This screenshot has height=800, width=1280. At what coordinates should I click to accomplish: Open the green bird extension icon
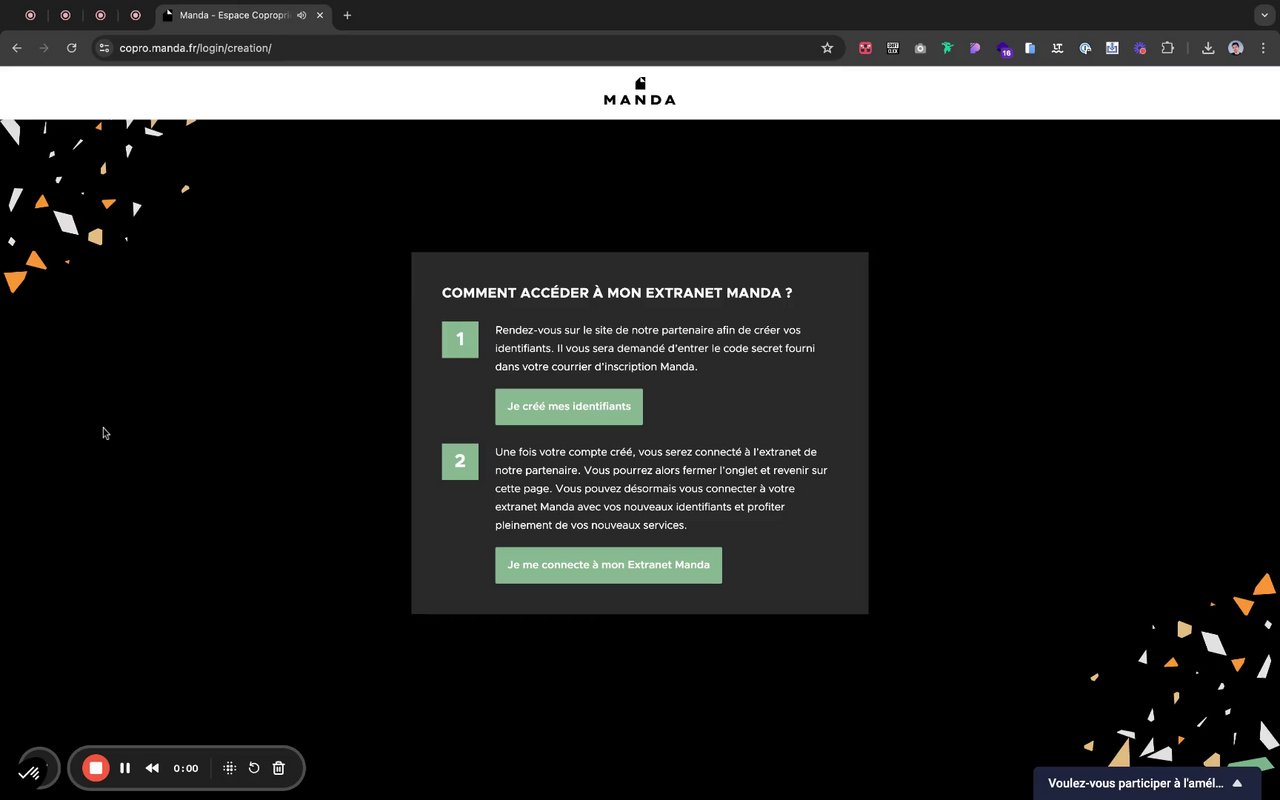947,48
